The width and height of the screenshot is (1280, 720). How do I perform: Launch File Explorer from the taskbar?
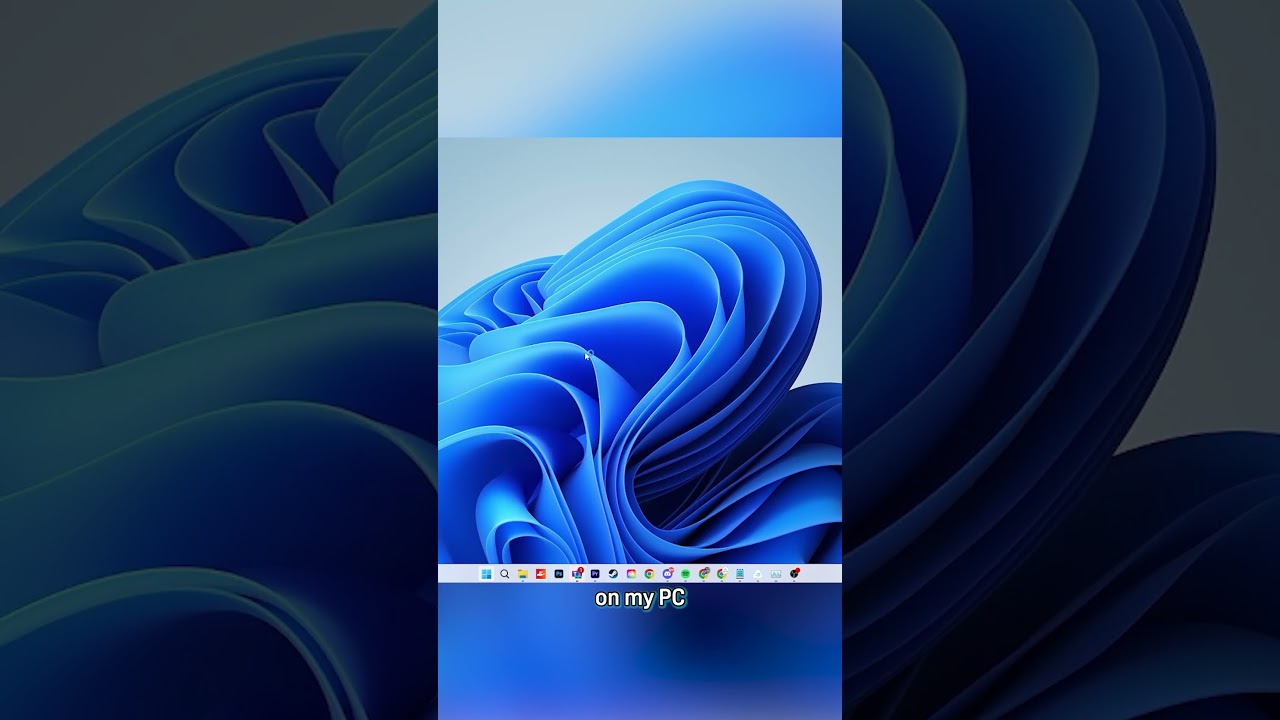click(x=523, y=574)
